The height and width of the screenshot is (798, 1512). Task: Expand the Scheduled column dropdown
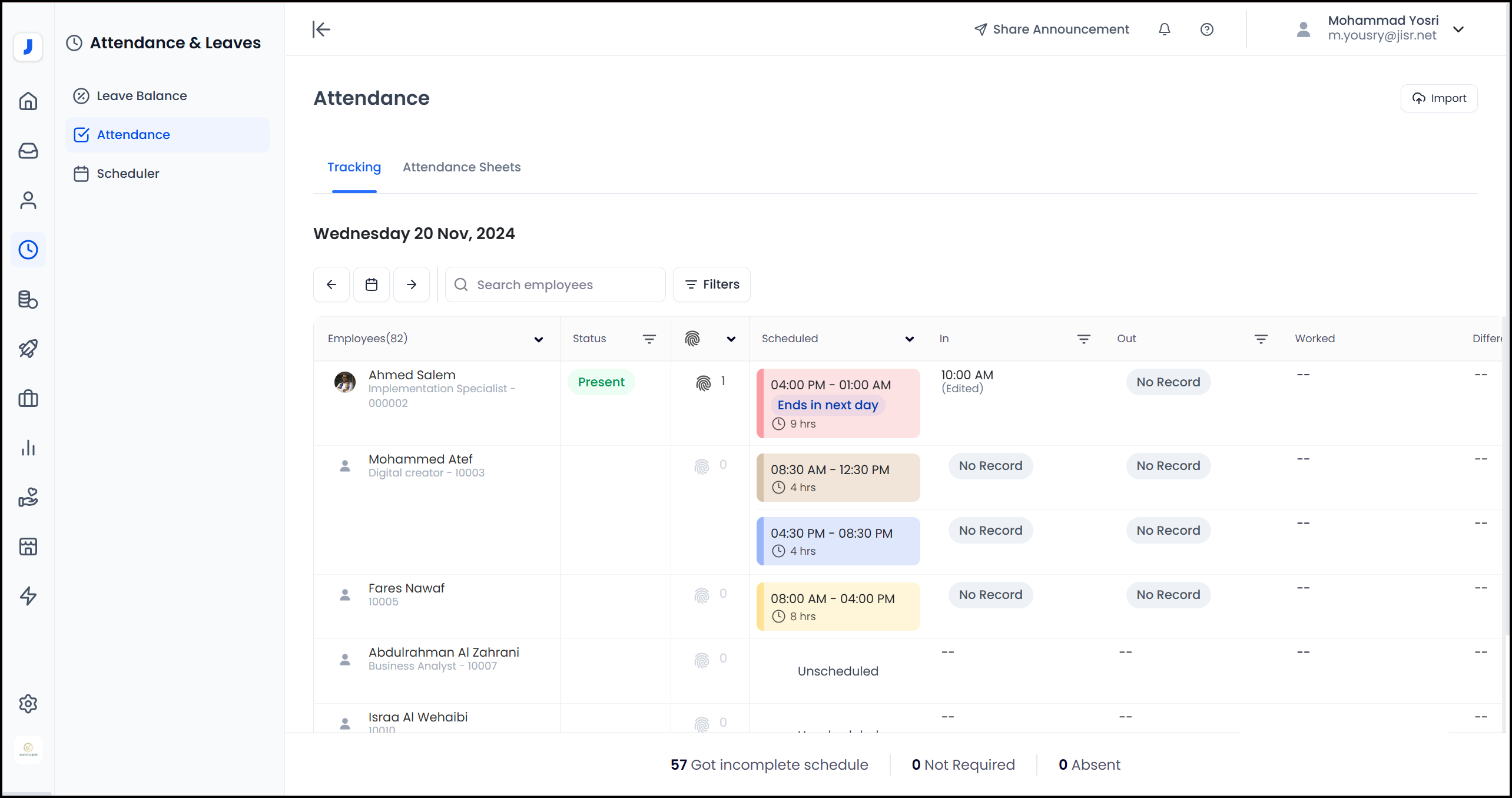click(x=909, y=339)
